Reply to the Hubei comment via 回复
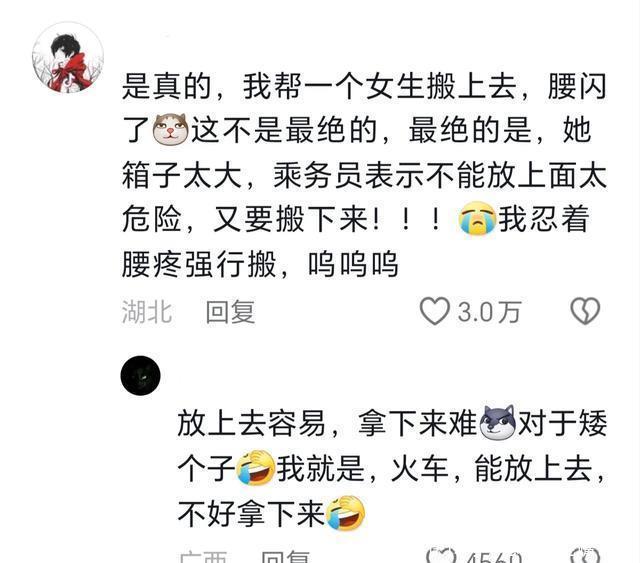This screenshot has height=563, width=640. point(230,312)
